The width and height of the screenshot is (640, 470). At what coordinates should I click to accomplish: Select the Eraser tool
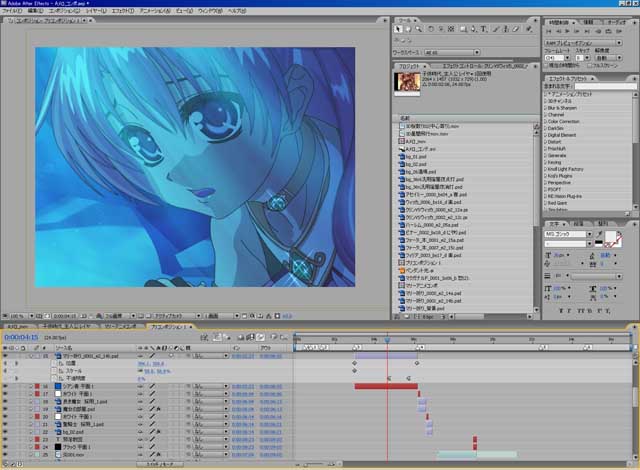(x=516, y=29)
